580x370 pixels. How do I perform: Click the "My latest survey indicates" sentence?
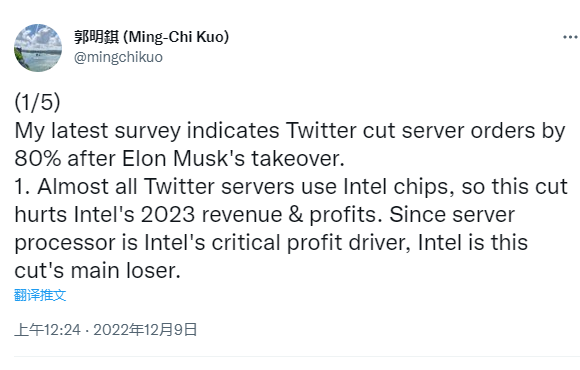click(x=147, y=131)
